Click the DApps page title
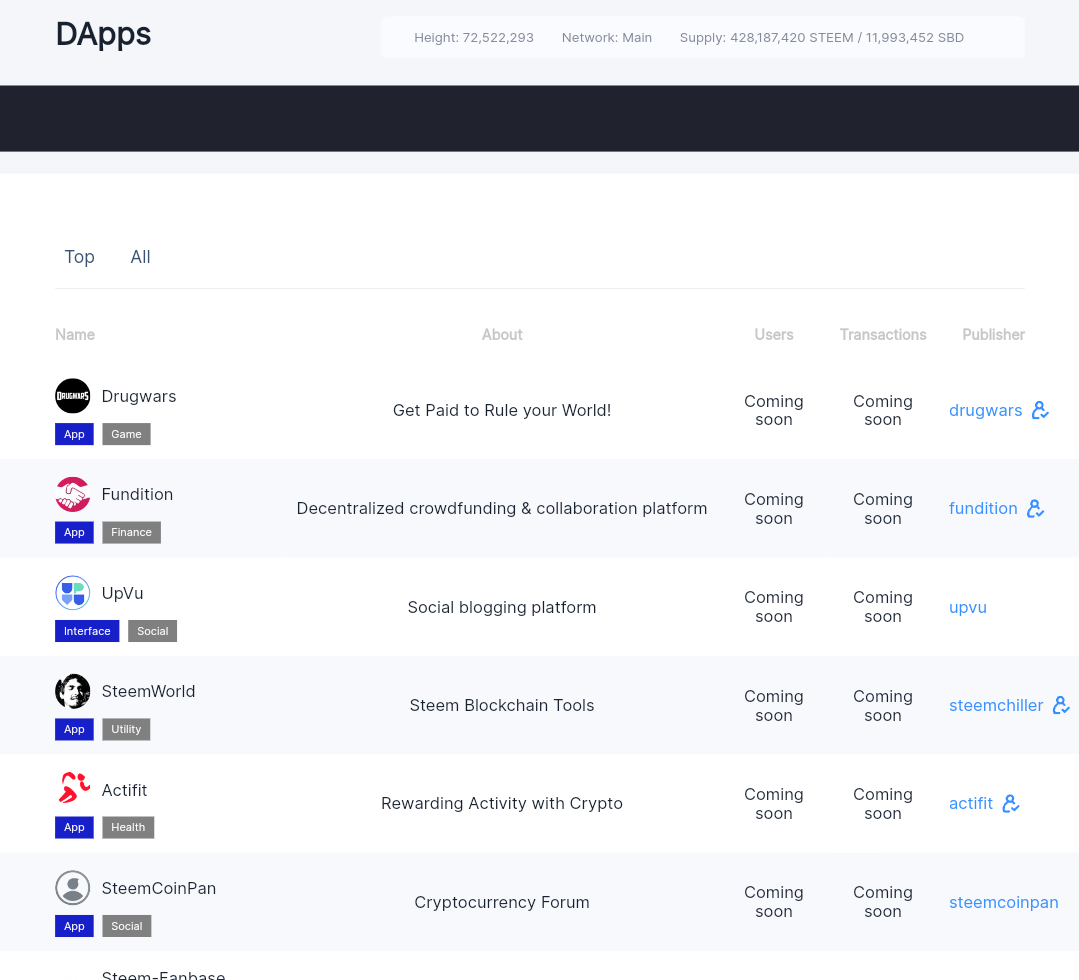Screen dimensions: 1079x980 click(103, 34)
